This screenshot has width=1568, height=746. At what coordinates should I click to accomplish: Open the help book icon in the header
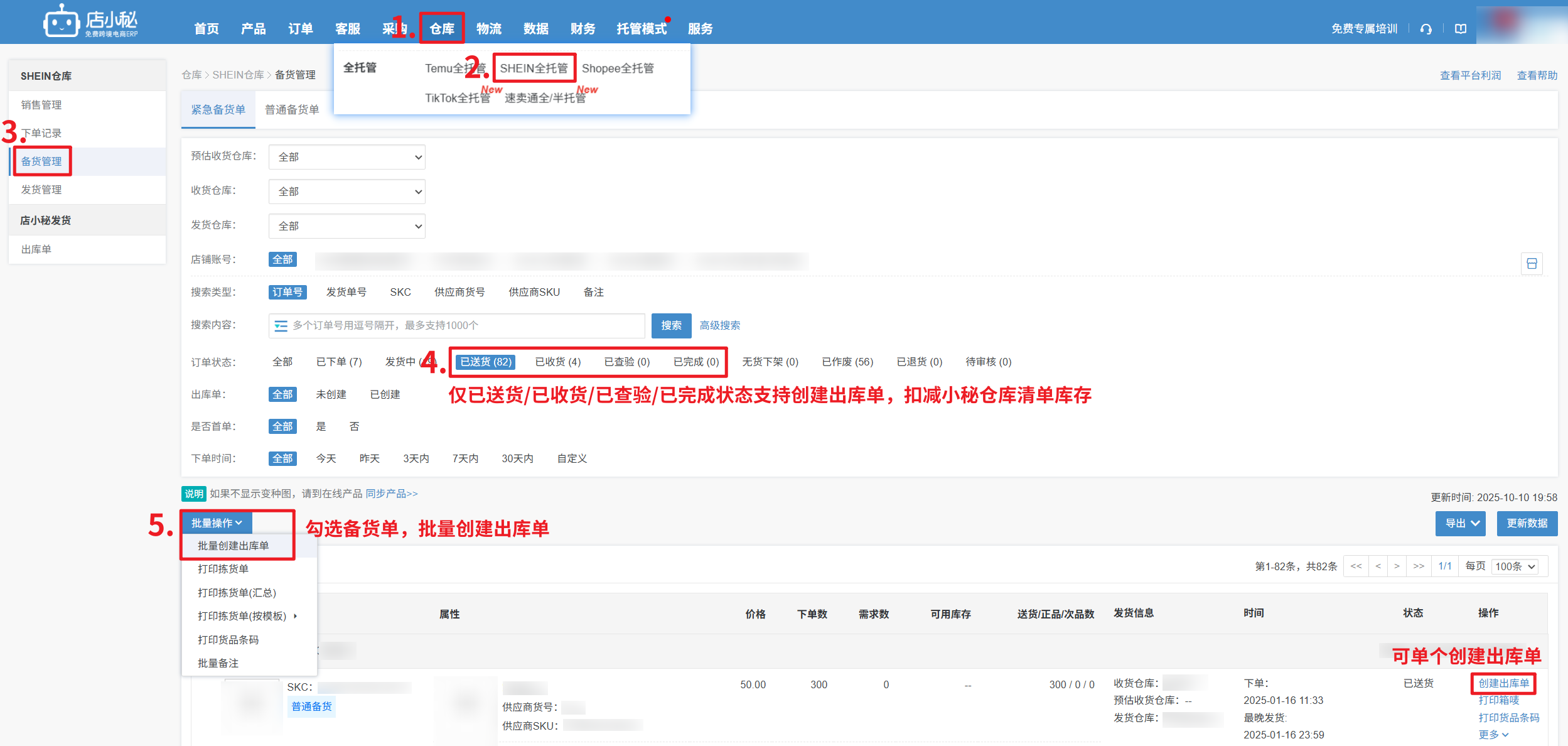(1461, 29)
